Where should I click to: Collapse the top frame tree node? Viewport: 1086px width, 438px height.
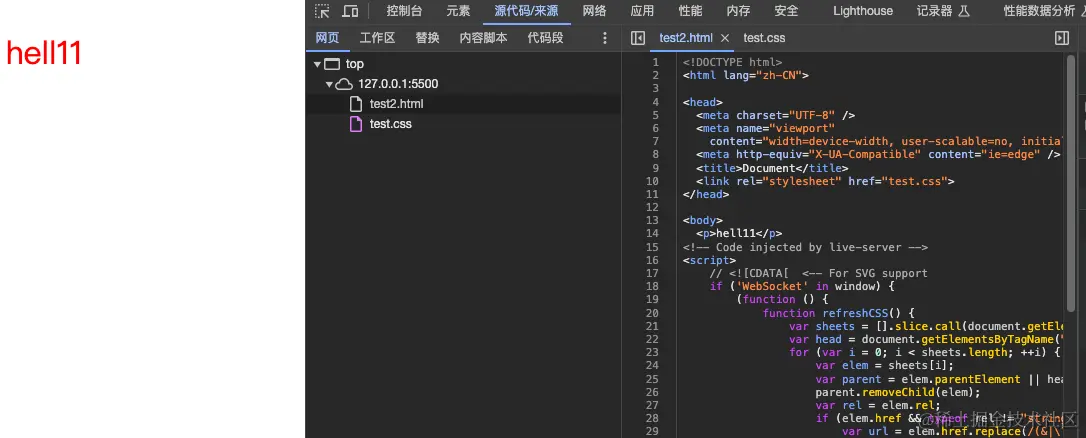point(317,64)
